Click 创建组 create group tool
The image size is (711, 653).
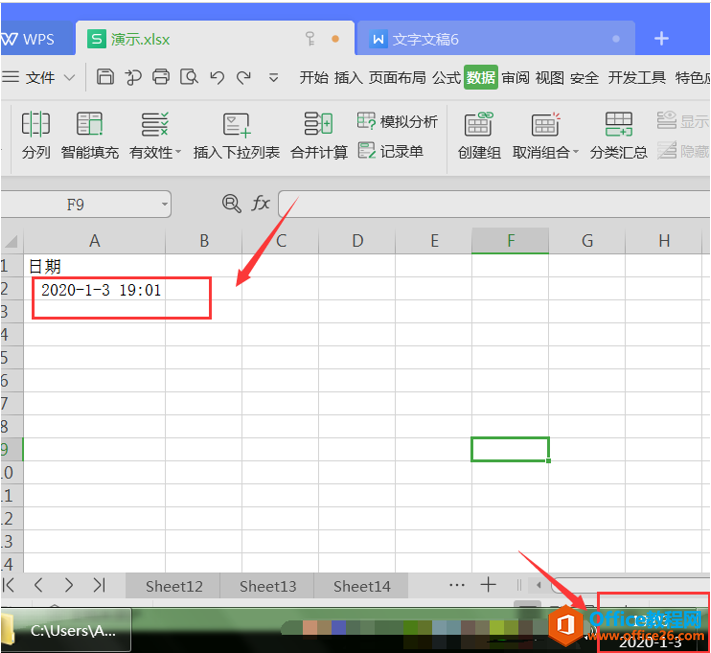tap(479, 136)
